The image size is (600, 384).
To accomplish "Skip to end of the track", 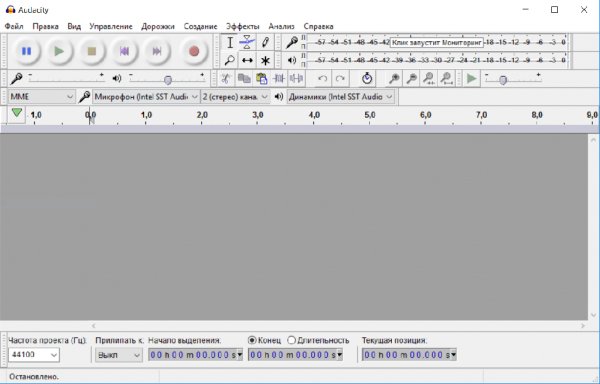I will pos(157,51).
